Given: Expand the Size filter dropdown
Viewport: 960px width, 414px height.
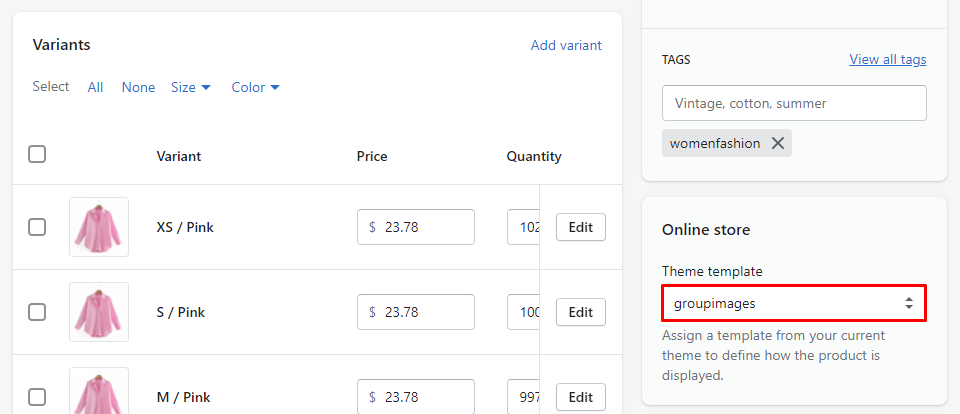Looking at the screenshot, I should point(190,87).
